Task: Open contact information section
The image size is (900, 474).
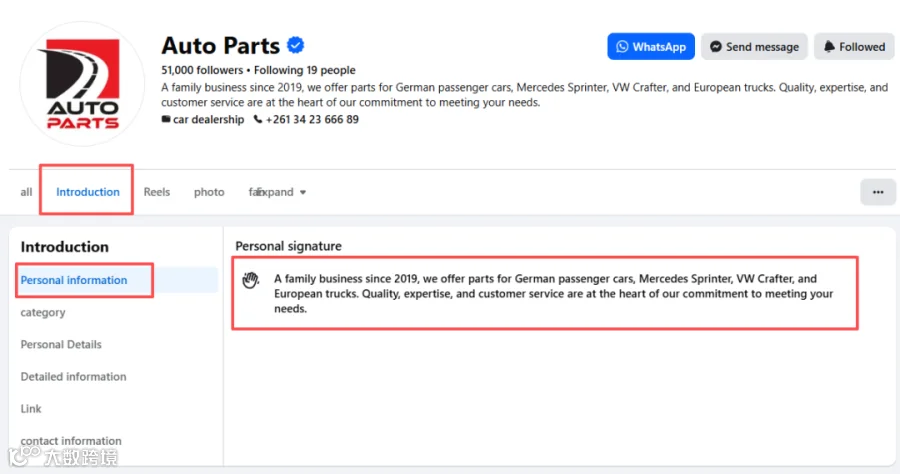Action: (x=71, y=441)
